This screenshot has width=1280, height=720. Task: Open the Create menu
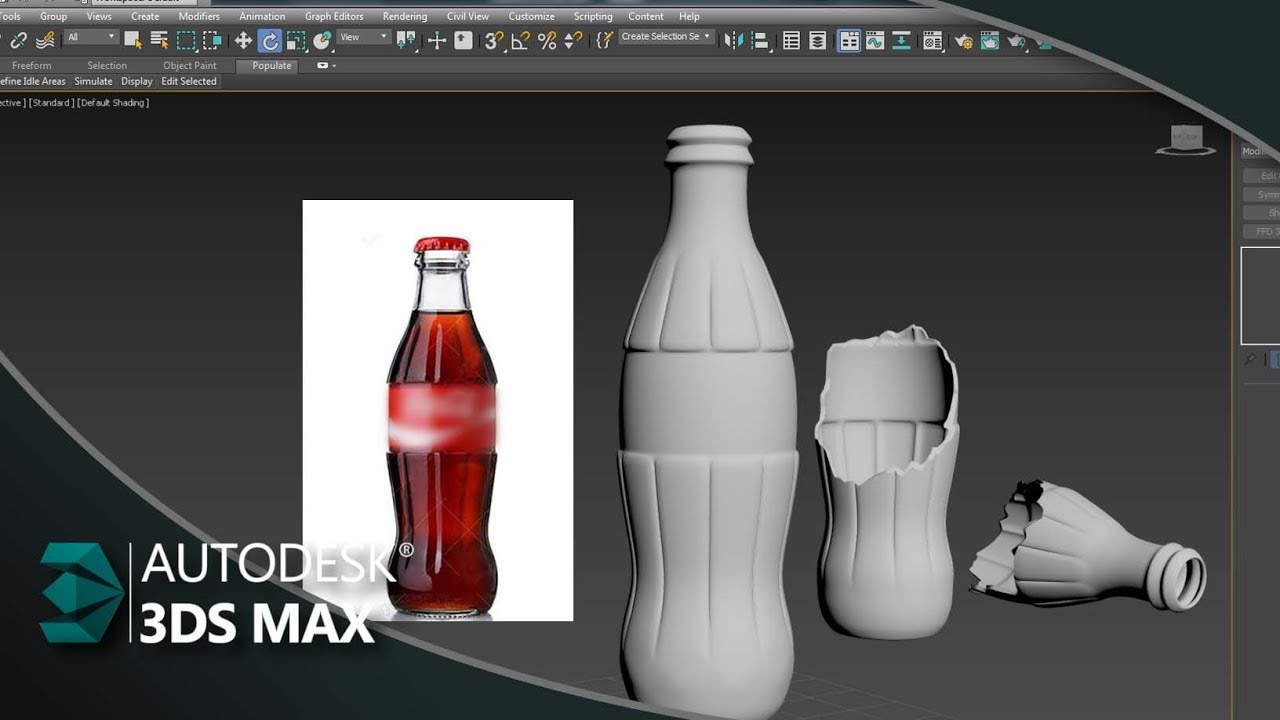(x=145, y=16)
